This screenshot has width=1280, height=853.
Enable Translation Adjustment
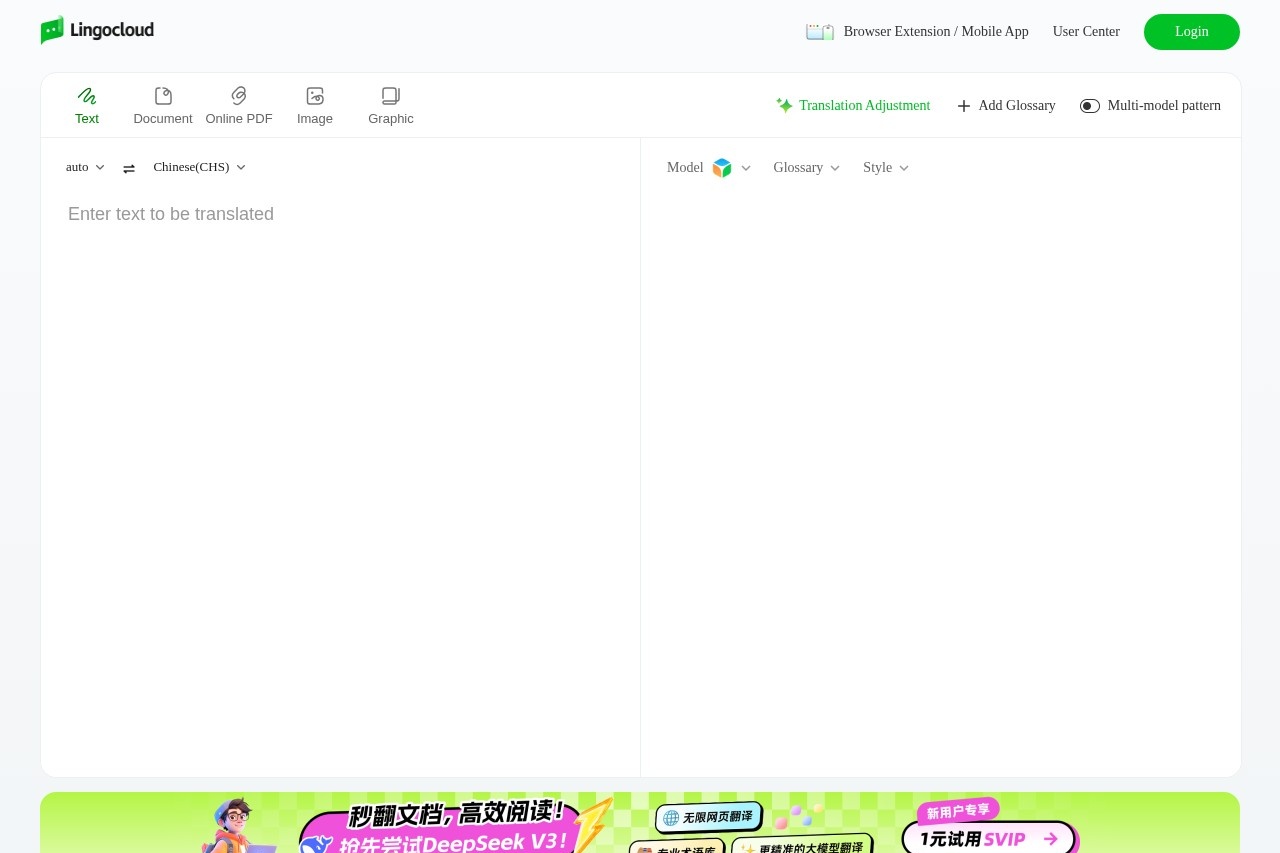(x=864, y=105)
